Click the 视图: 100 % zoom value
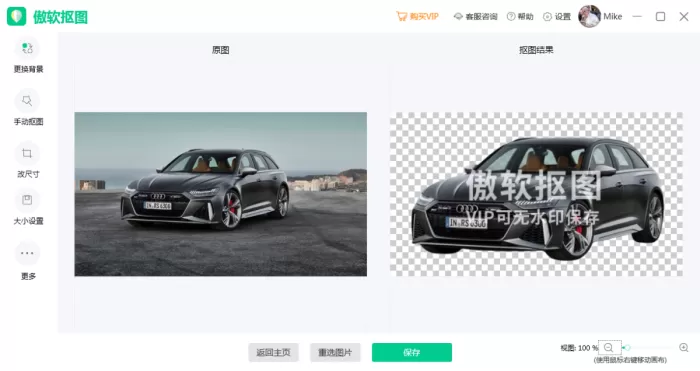The image size is (700, 371). (x=579, y=348)
